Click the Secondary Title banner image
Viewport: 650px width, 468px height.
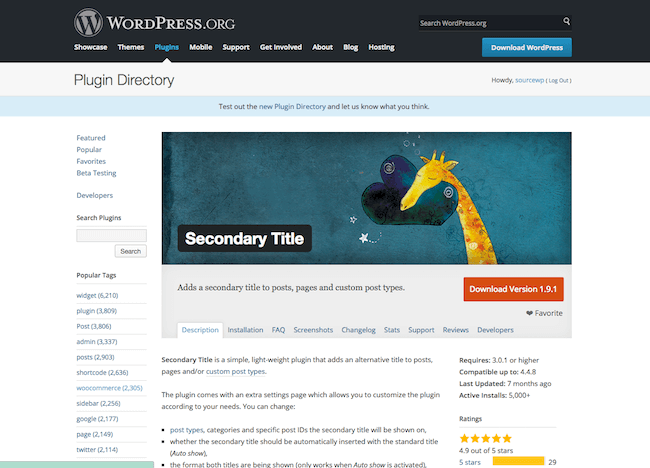tap(366, 198)
